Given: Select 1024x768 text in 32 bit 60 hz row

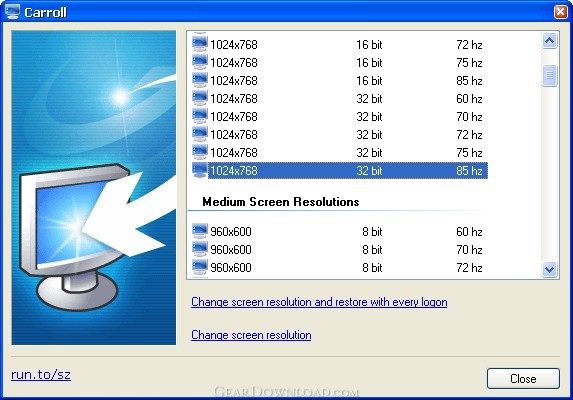Looking at the screenshot, I should (234, 99).
